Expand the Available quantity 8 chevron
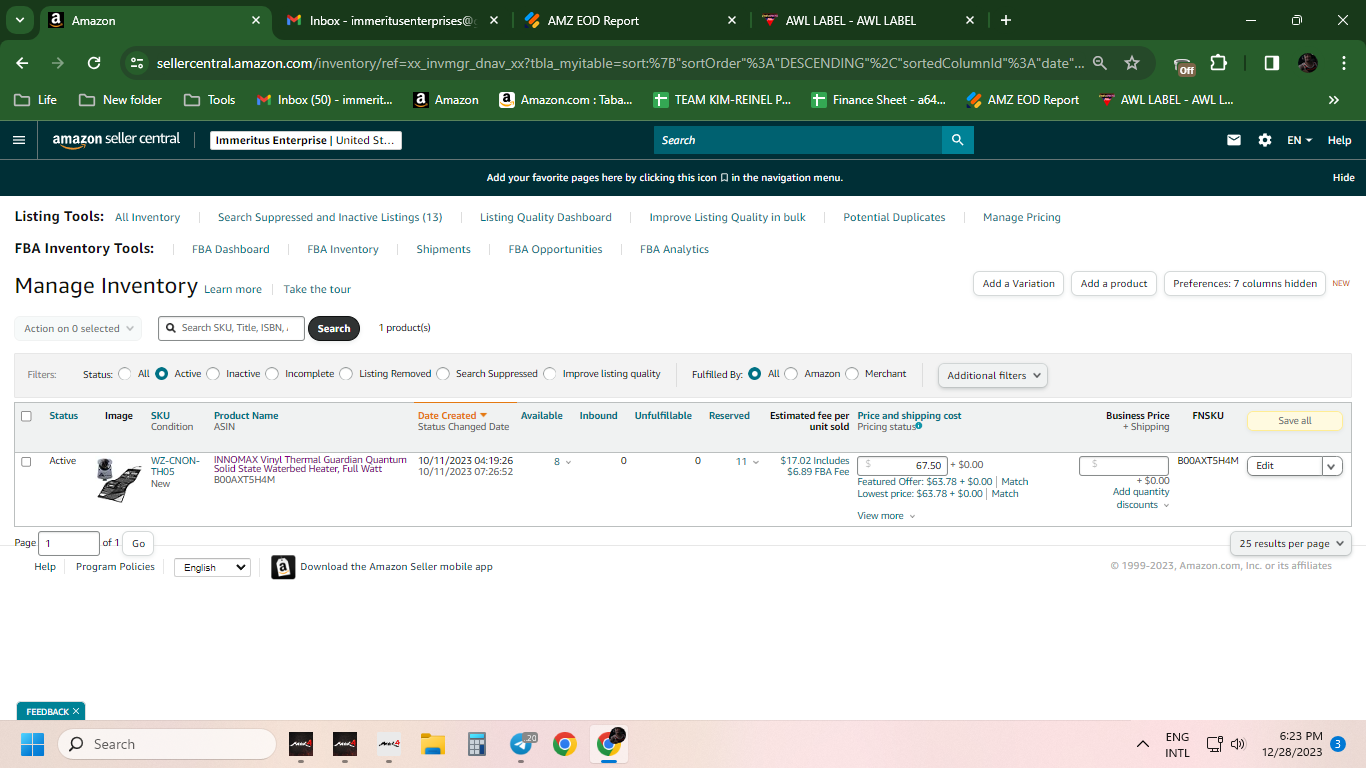Screen dimensions: 1366x768 tap(569, 462)
